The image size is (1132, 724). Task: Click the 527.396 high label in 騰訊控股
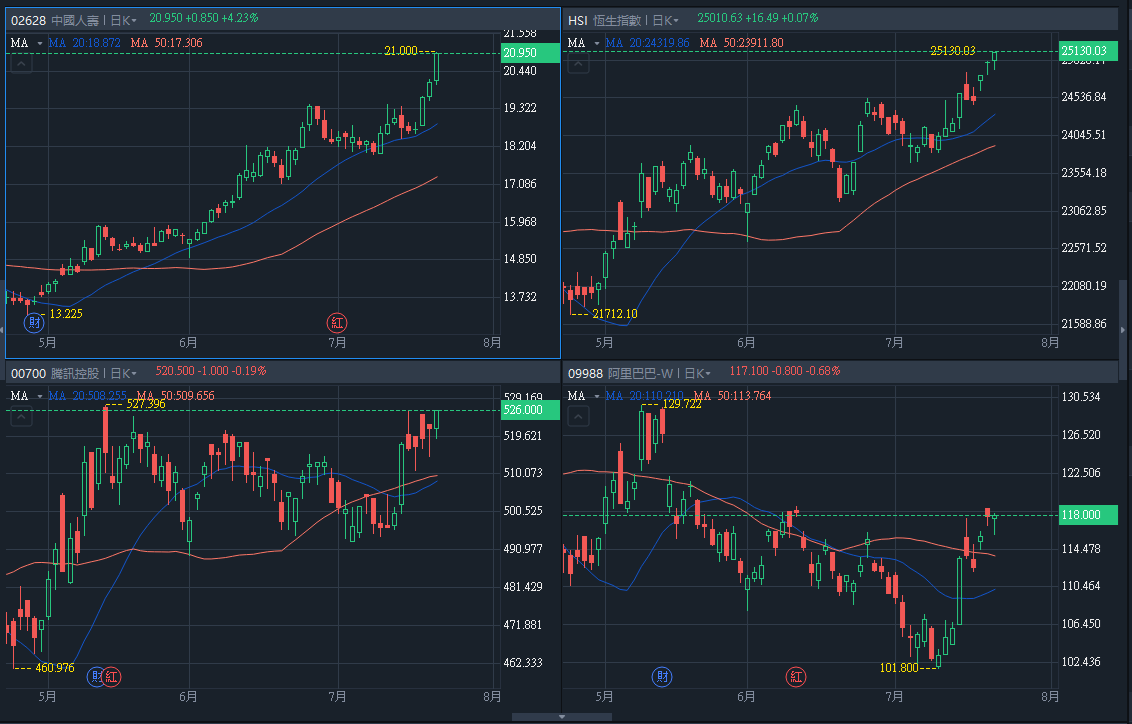coord(146,404)
